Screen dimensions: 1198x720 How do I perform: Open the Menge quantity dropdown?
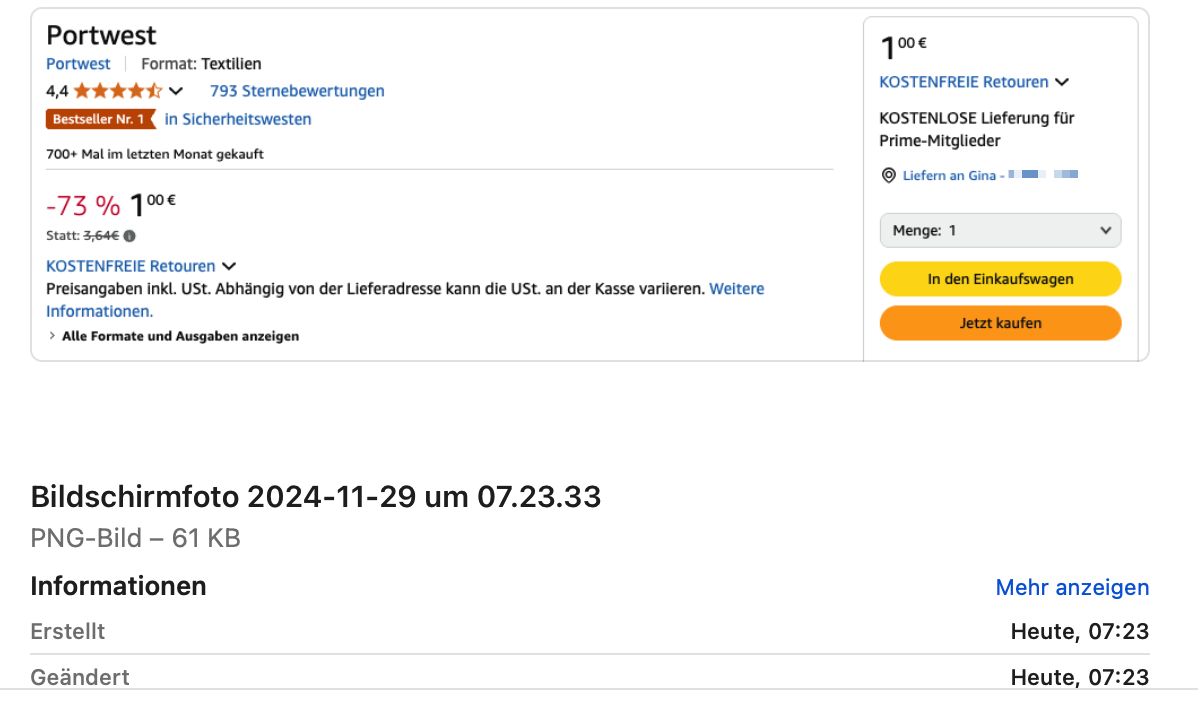coord(1000,230)
